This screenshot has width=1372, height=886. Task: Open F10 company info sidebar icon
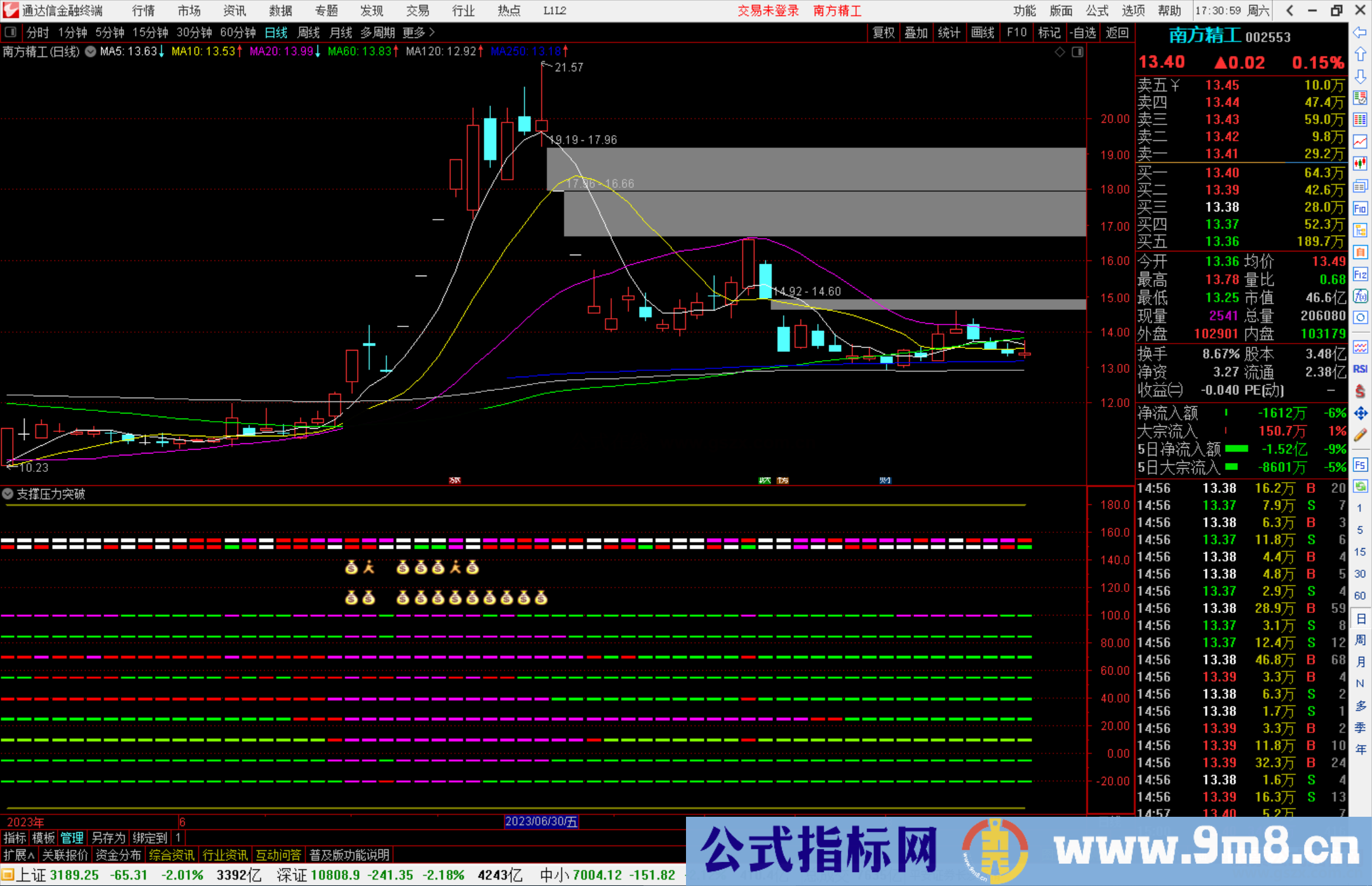pyautogui.click(x=1360, y=208)
